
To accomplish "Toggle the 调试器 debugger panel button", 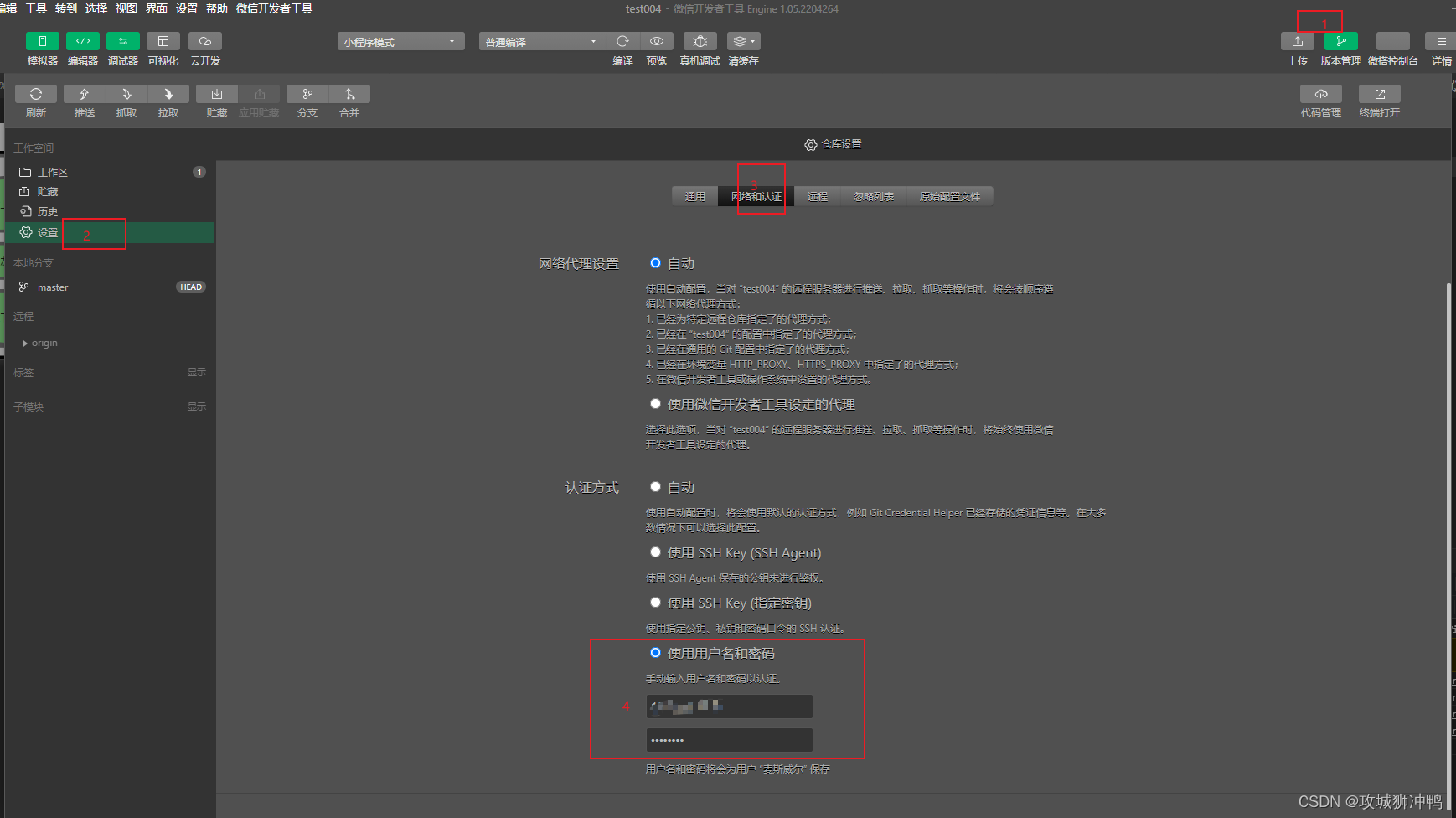I will [123, 41].
